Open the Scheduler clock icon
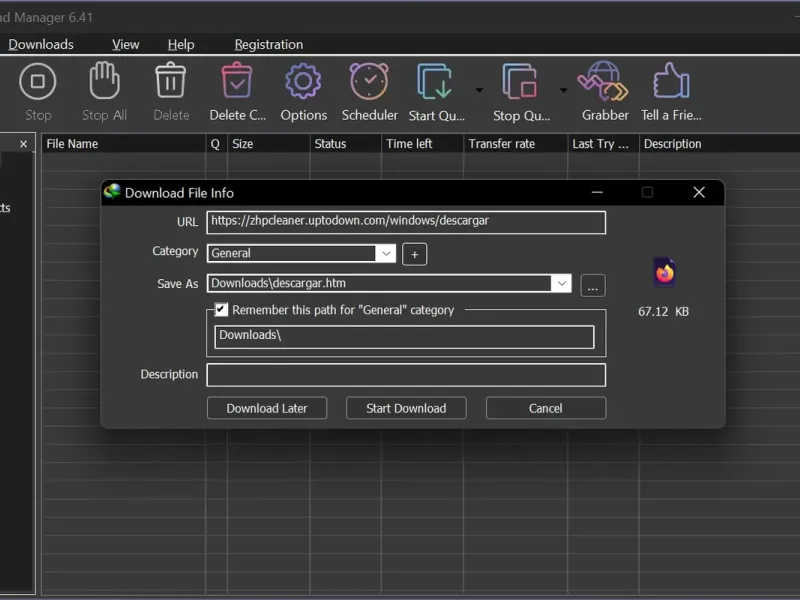Viewport: 800px width, 600px height. (369, 81)
